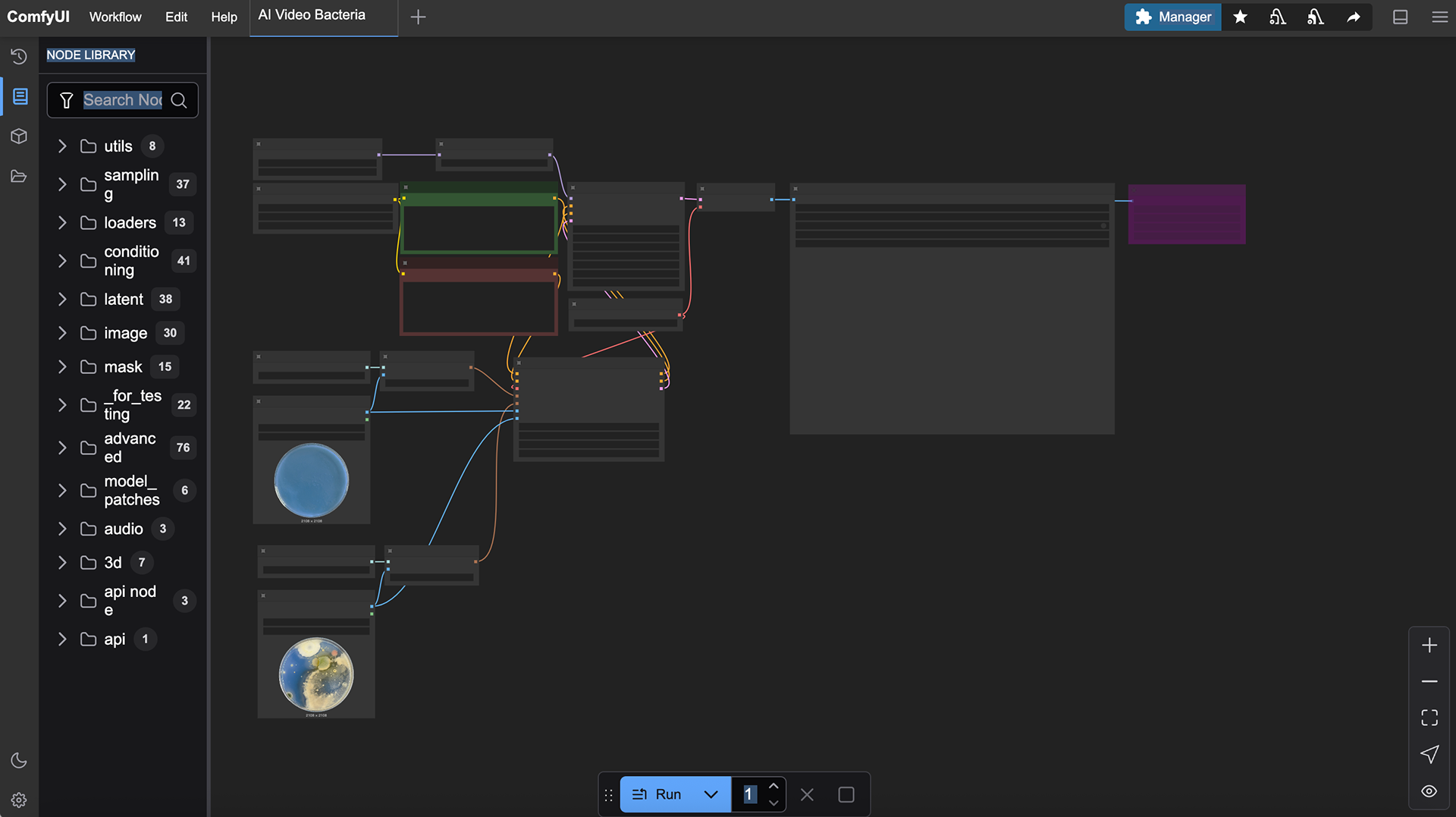Image resolution: width=1456 pixels, height=817 pixels.
Task: Click the filter funnel icon in search
Action: [x=67, y=100]
